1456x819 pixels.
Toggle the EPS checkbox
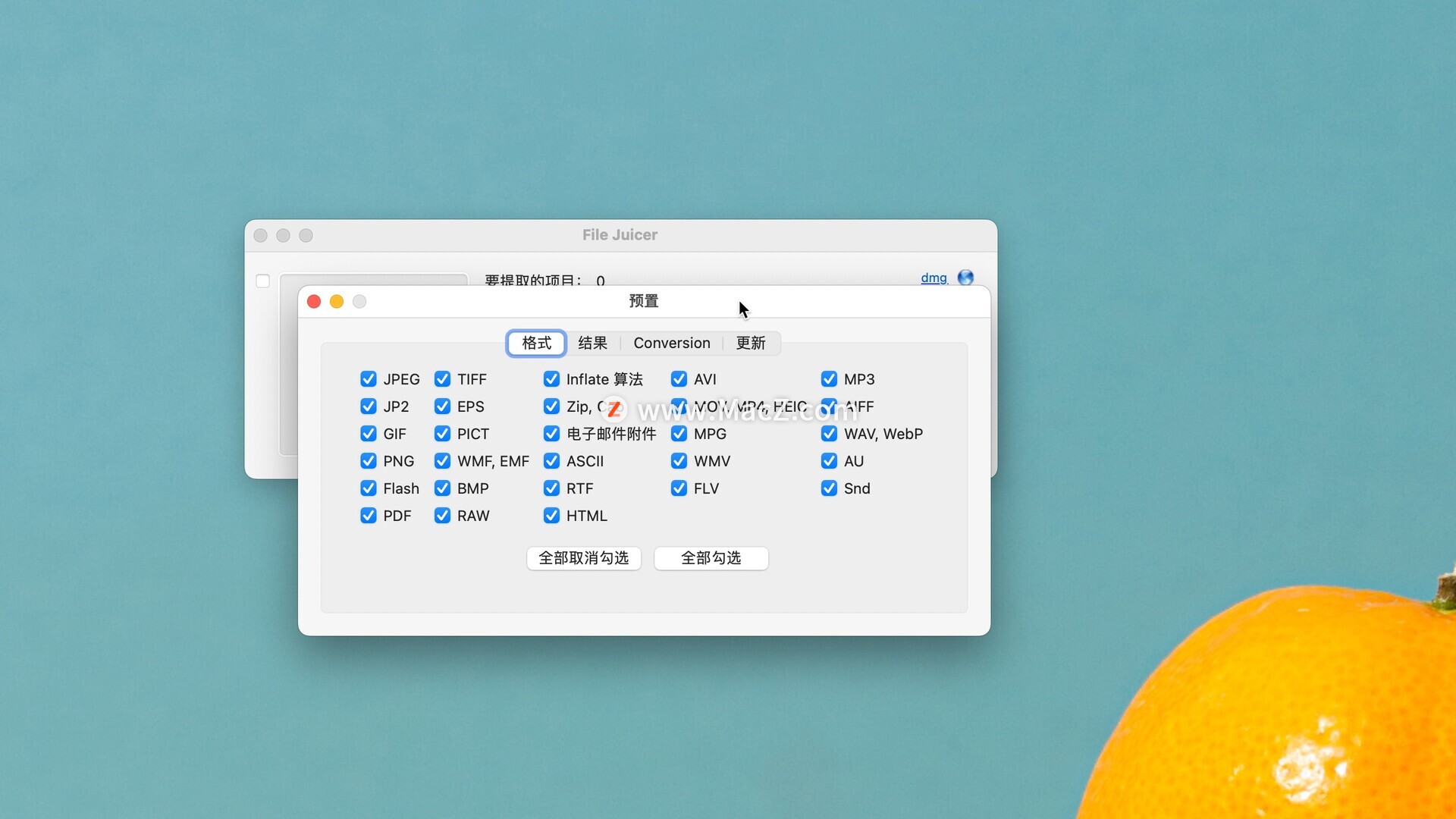(x=443, y=406)
